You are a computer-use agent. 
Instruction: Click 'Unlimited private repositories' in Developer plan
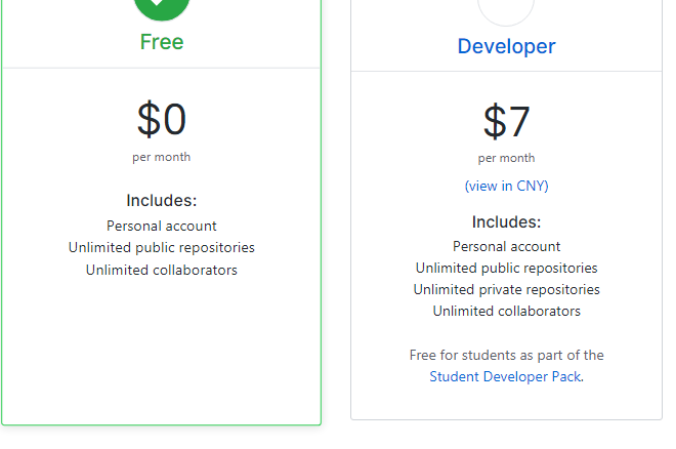point(507,289)
